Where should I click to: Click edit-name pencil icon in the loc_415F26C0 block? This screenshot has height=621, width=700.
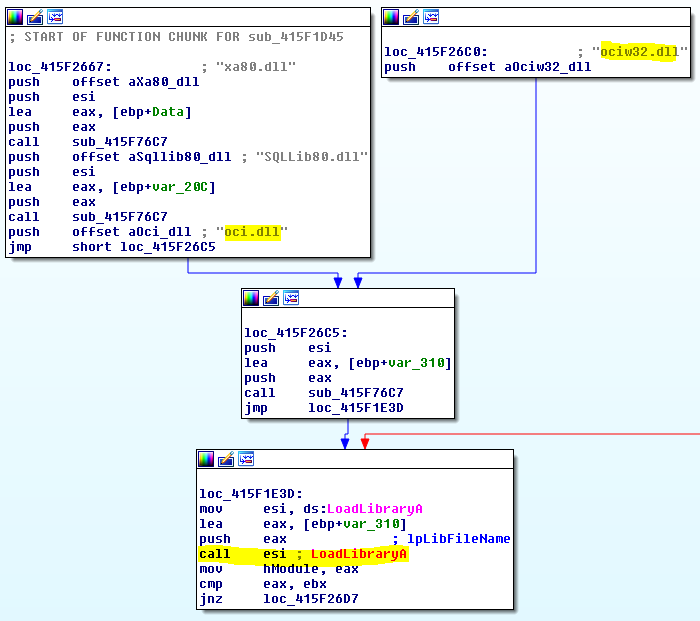(x=411, y=17)
